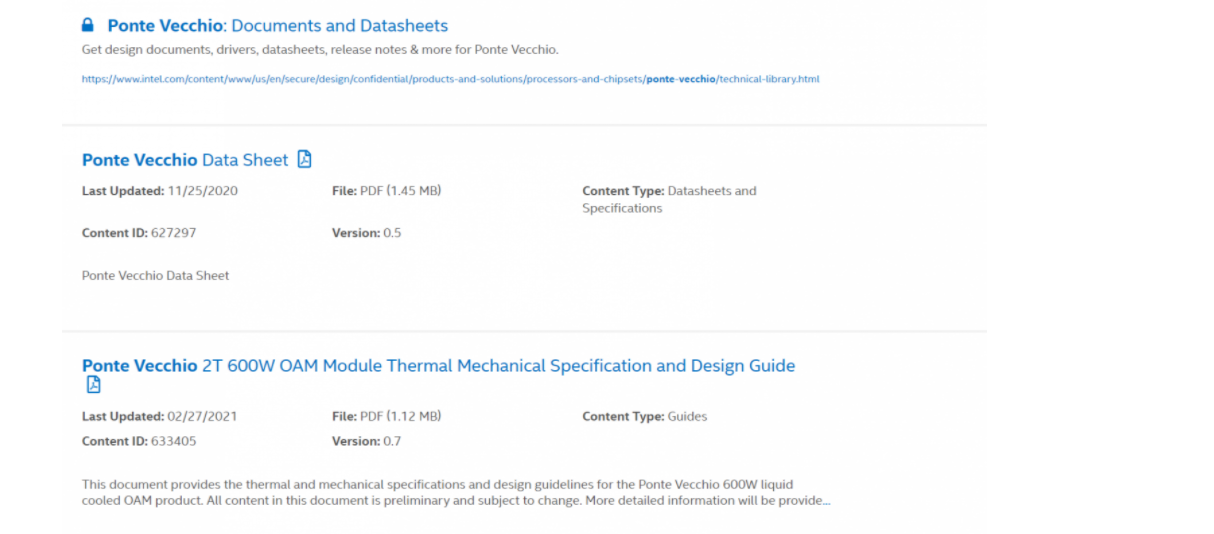
Task: Click the 'Get design documents, drivers' description text
Action: tap(320, 49)
